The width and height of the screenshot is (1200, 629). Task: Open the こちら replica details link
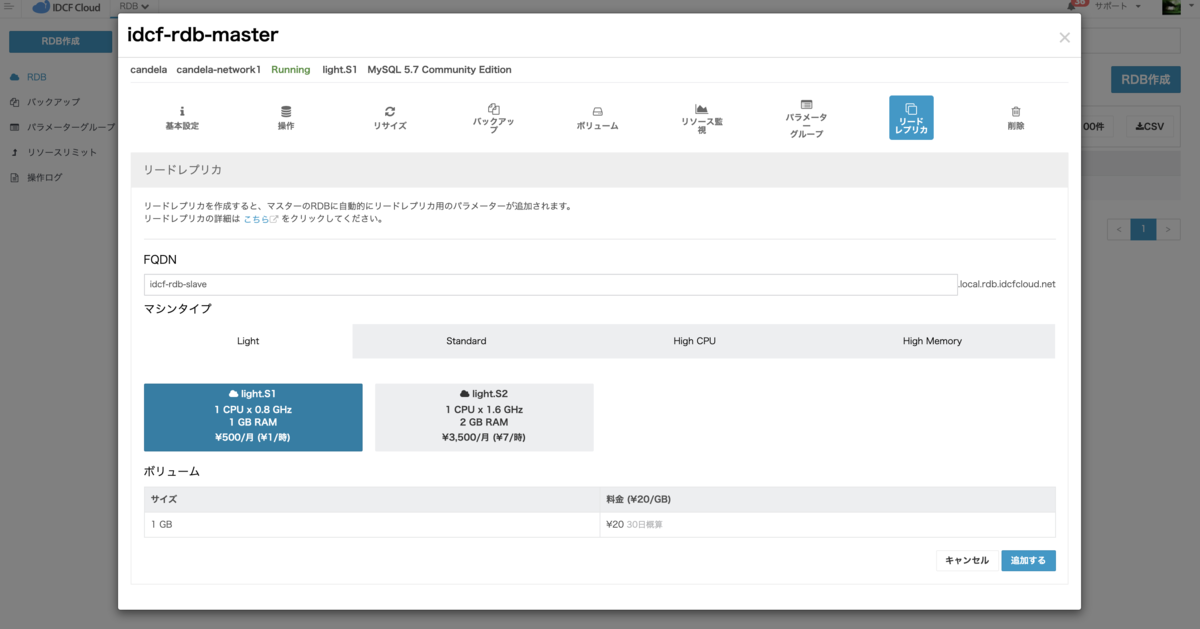(260, 218)
